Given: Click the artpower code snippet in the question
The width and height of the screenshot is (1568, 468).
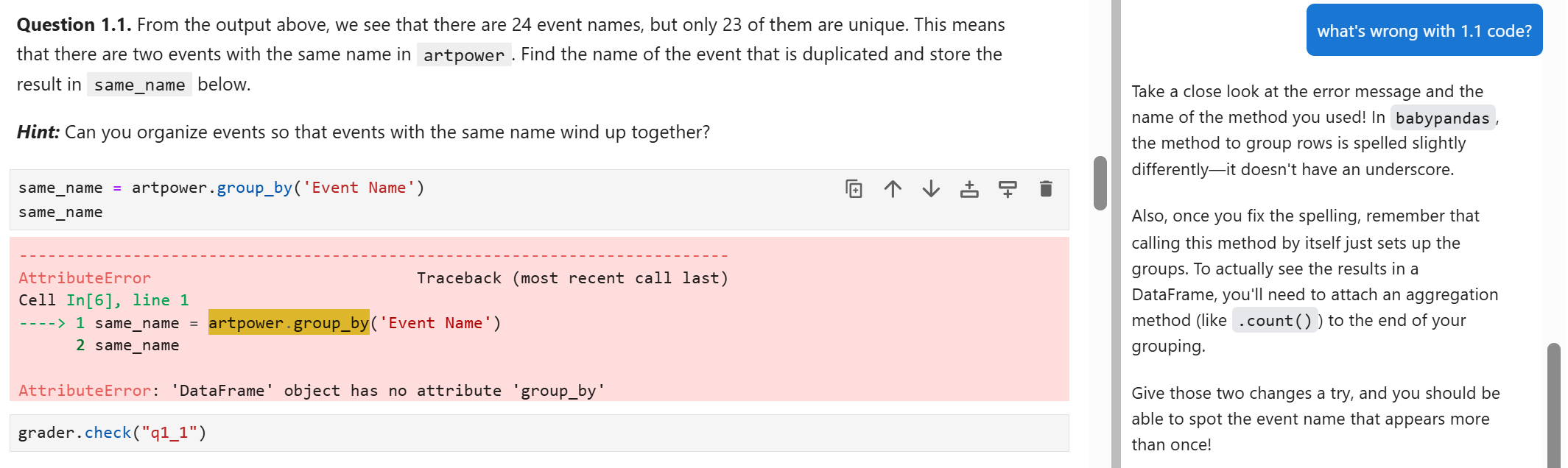Looking at the screenshot, I should click(463, 54).
